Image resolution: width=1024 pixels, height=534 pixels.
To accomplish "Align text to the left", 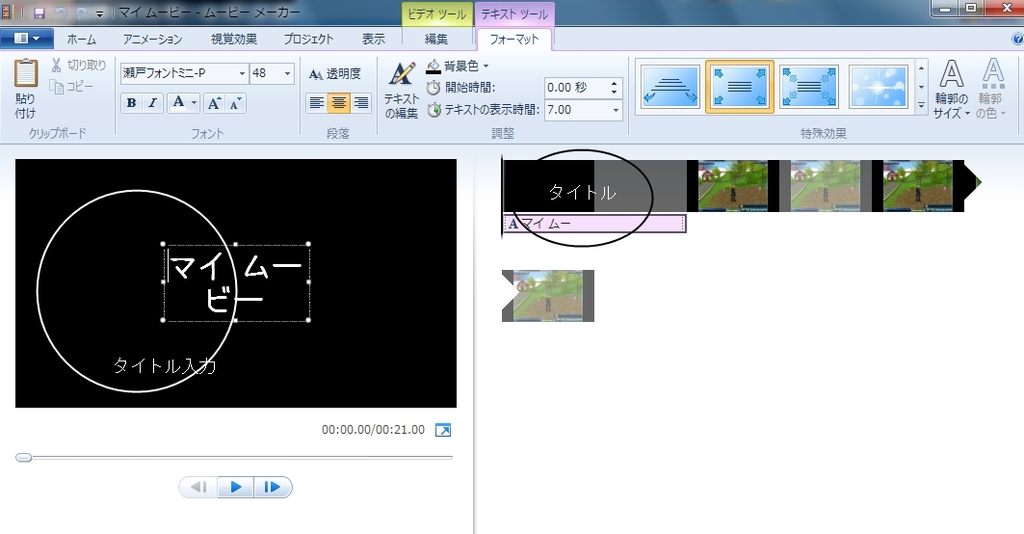I will point(316,103).
